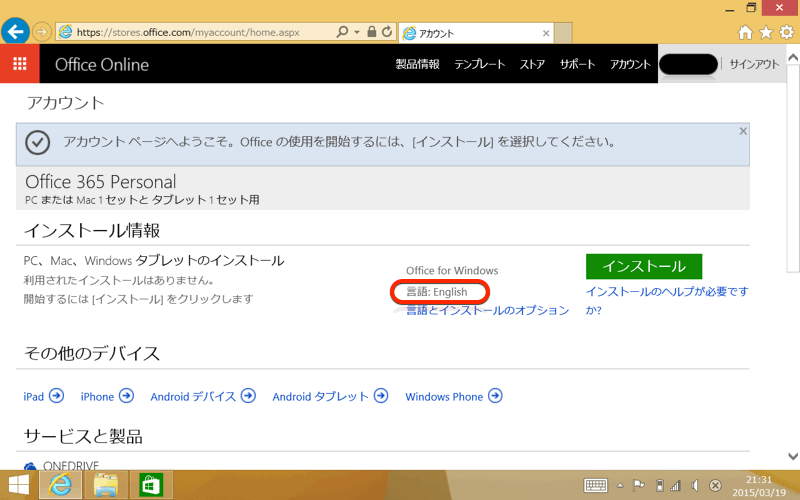800x500 pixels.
Task: Click the refresh icon in address bar
Action: [x=387, y=32]
